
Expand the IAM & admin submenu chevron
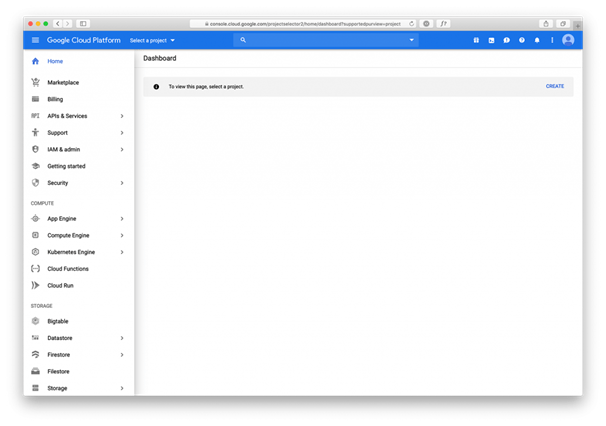pos(122,149)
